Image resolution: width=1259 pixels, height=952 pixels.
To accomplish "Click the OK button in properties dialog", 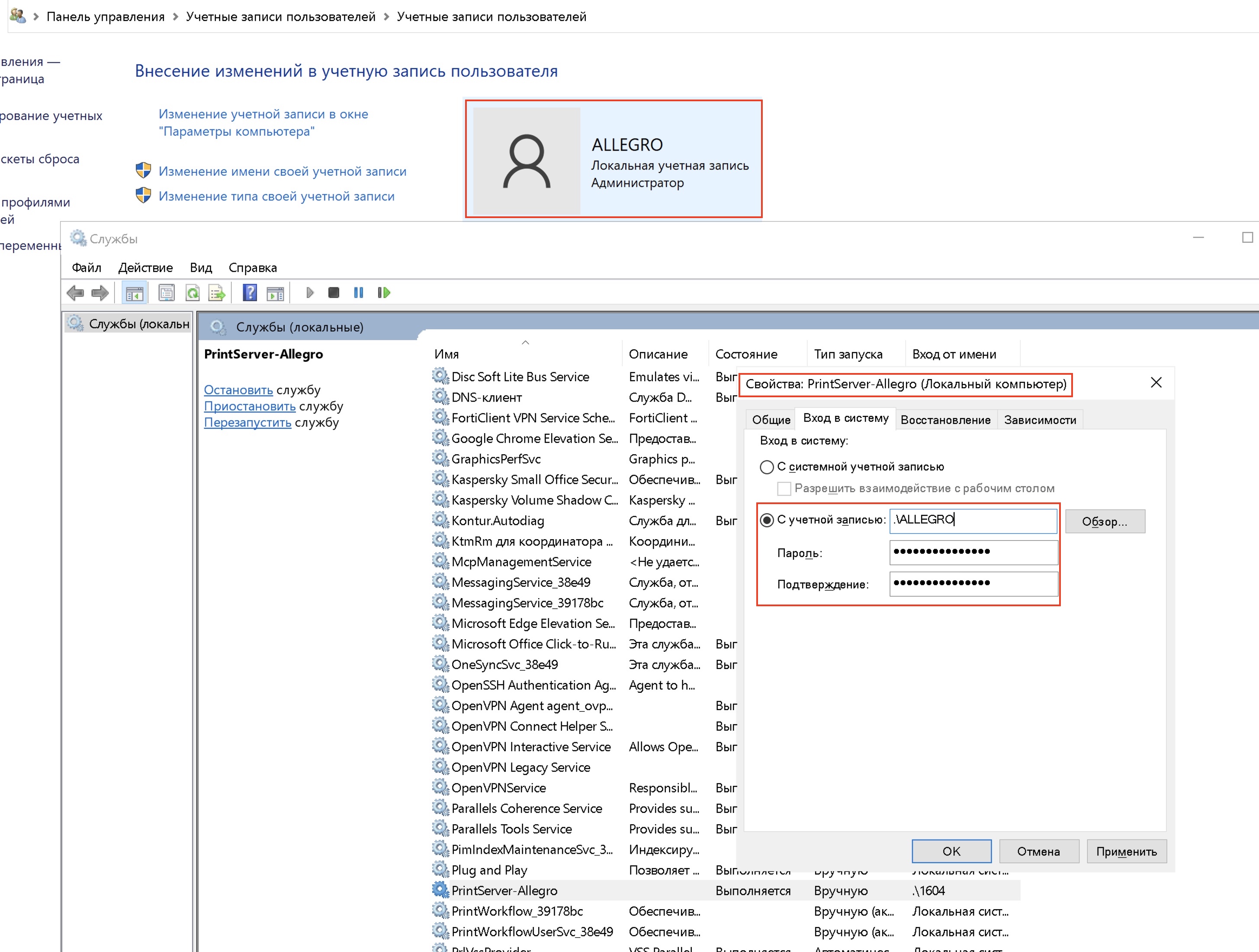I will point(951,851).
